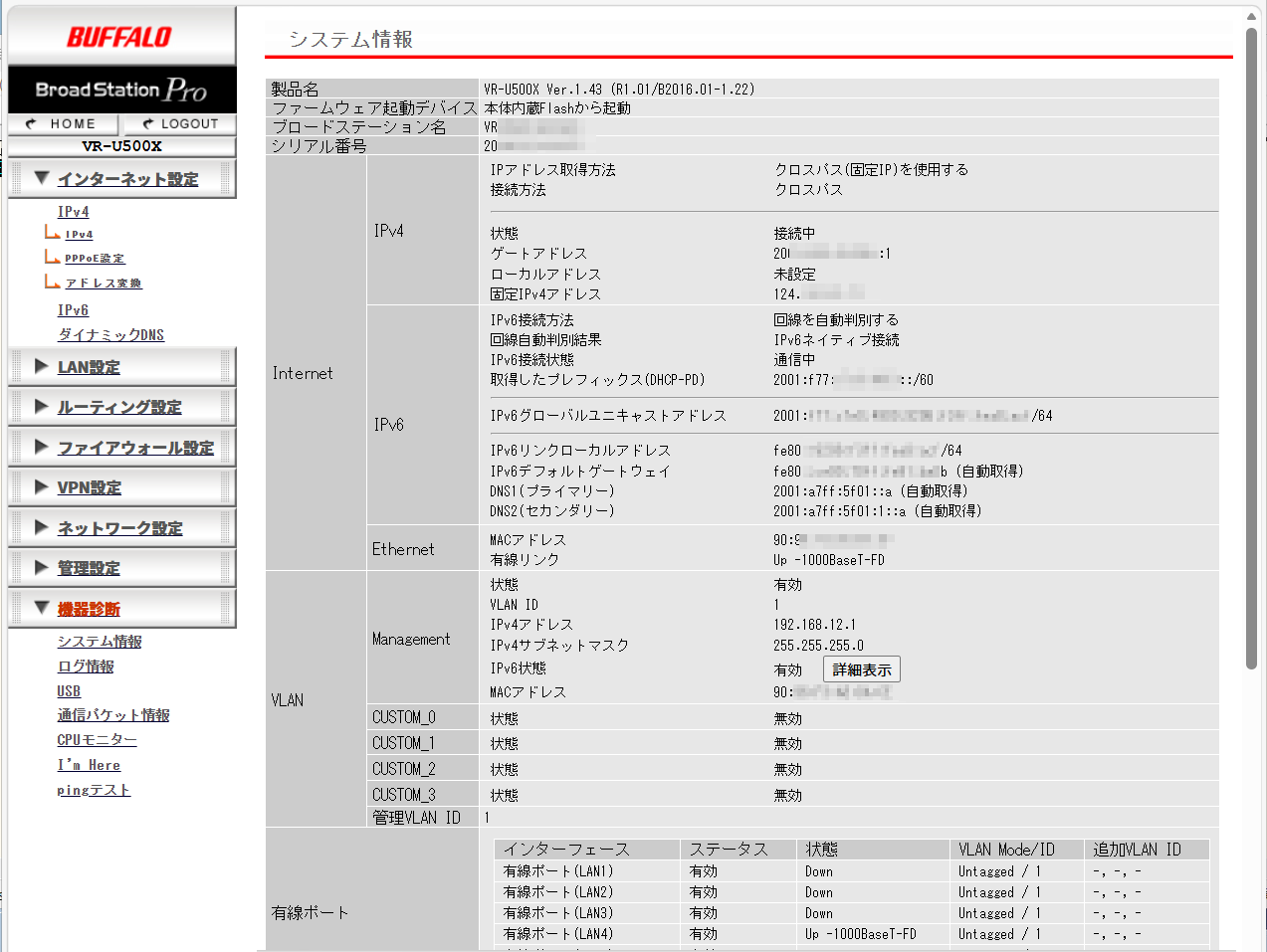Expand the 管理設定 menu section
Image resolution: width=1267 pixels, height=952 pixels.
(x=89, y=568)
